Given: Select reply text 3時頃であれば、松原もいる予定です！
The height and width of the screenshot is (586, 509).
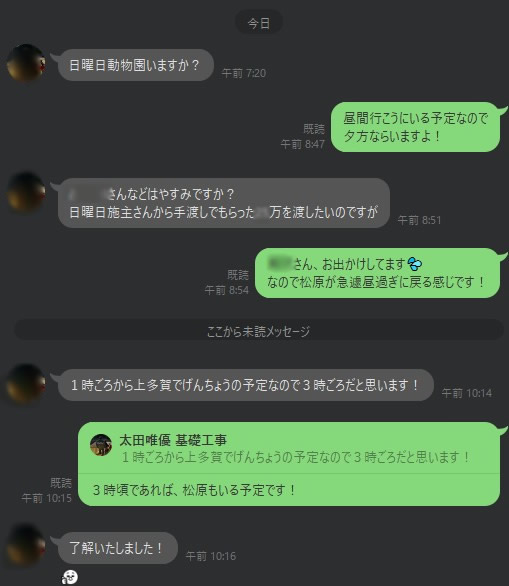Looking at the screenshot, I should [x=194, y=490].
